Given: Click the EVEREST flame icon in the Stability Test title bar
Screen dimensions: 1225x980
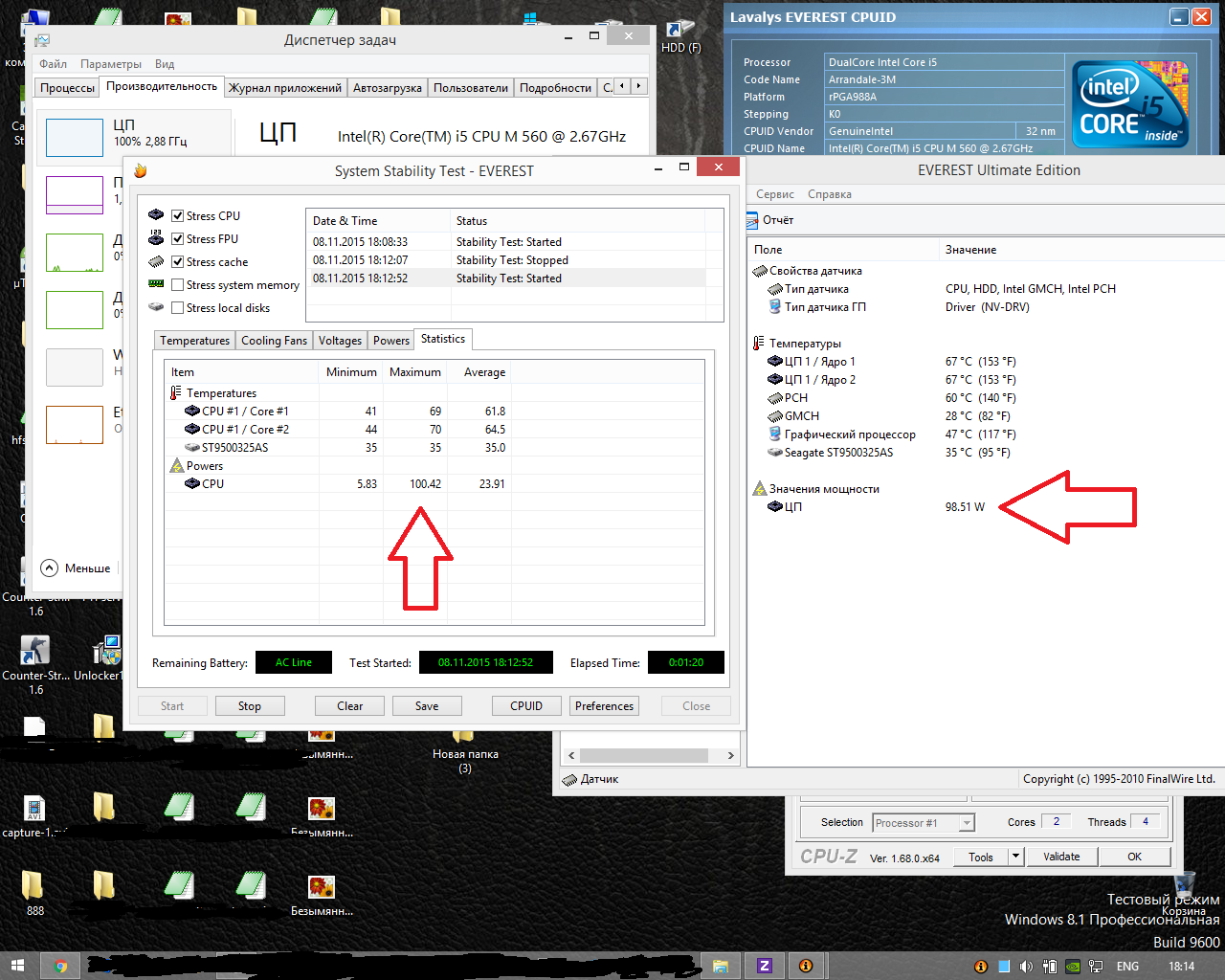Looking at the screenshot, I should (140, 171).
